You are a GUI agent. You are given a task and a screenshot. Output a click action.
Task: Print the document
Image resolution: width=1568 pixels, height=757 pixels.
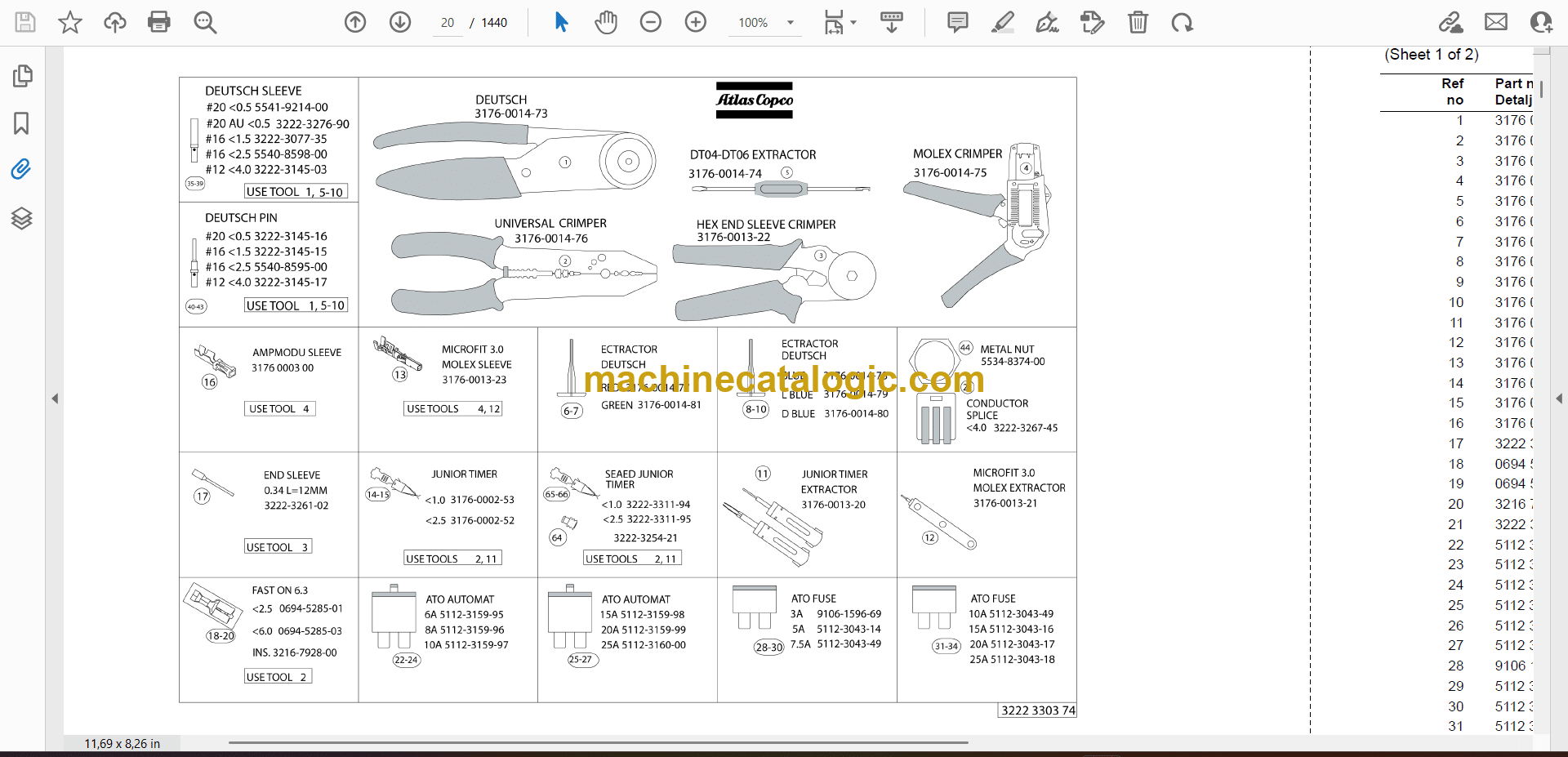point(159,22)
